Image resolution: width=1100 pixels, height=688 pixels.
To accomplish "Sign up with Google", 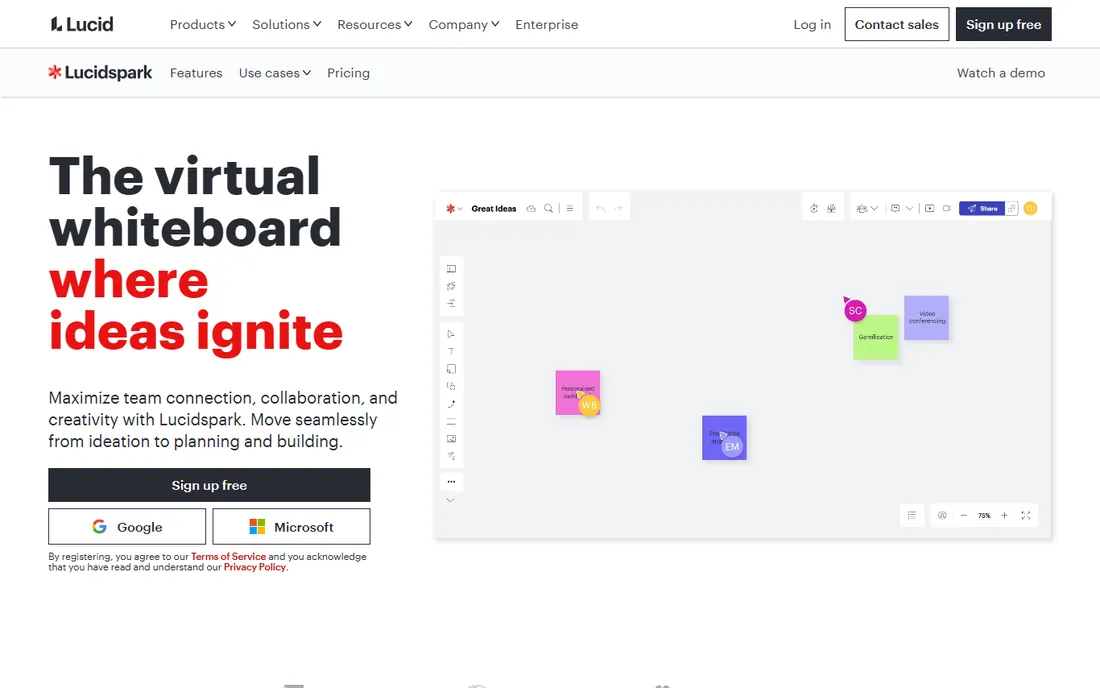I will click(x=127, y=527).
